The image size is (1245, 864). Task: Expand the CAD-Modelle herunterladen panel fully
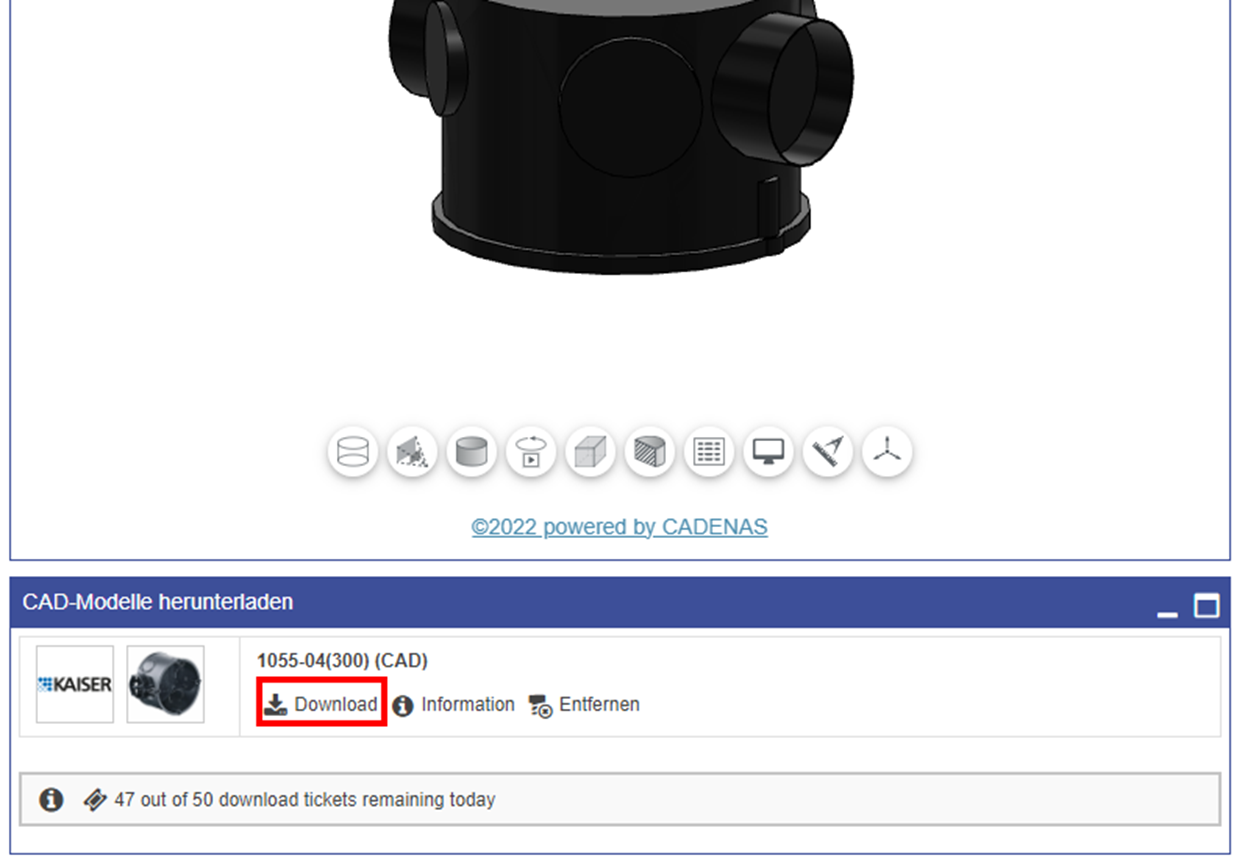(x=1207, y=606)
